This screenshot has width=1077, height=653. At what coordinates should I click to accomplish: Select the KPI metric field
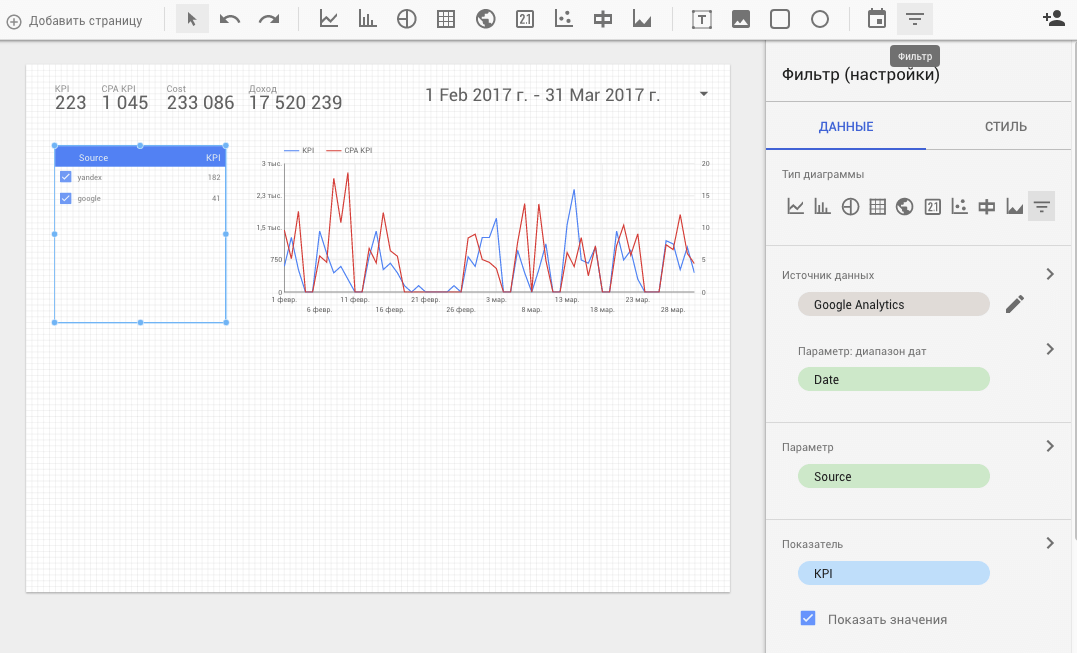[893, 574]
